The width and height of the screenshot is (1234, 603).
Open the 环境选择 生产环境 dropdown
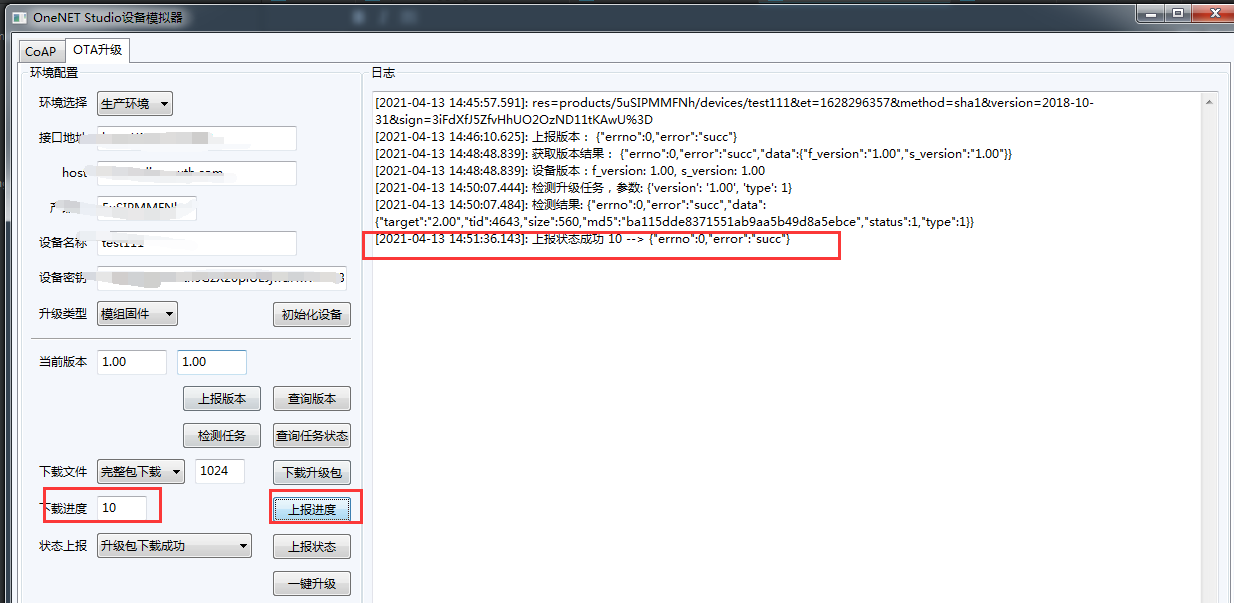[x=135, y=103]
